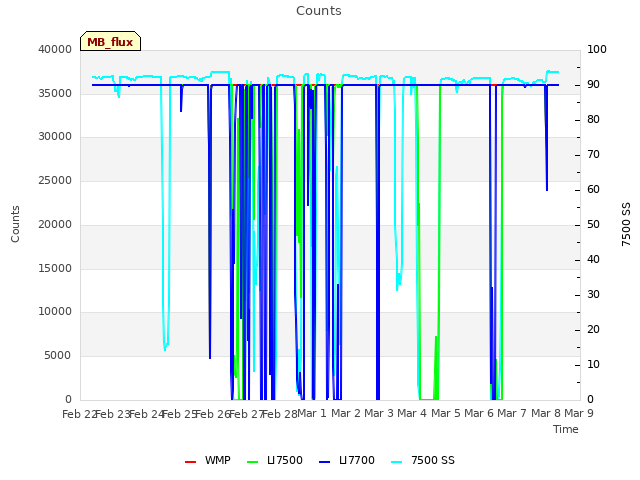Viewport: 640px width, 480px height.
Task: Toggle the WMP legend entry
Action: pos(208,460)
